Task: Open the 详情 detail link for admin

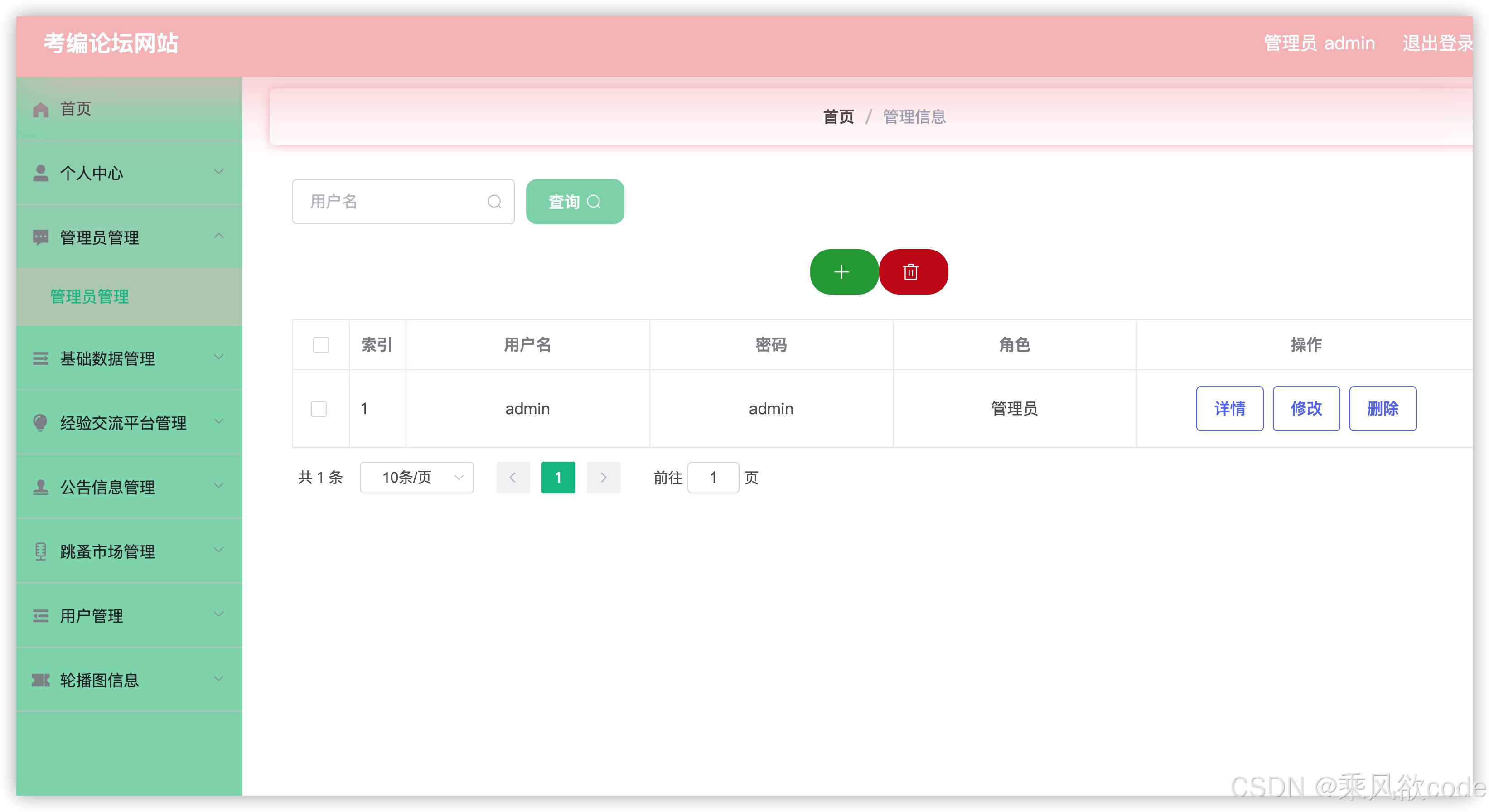Action: 1229,409
